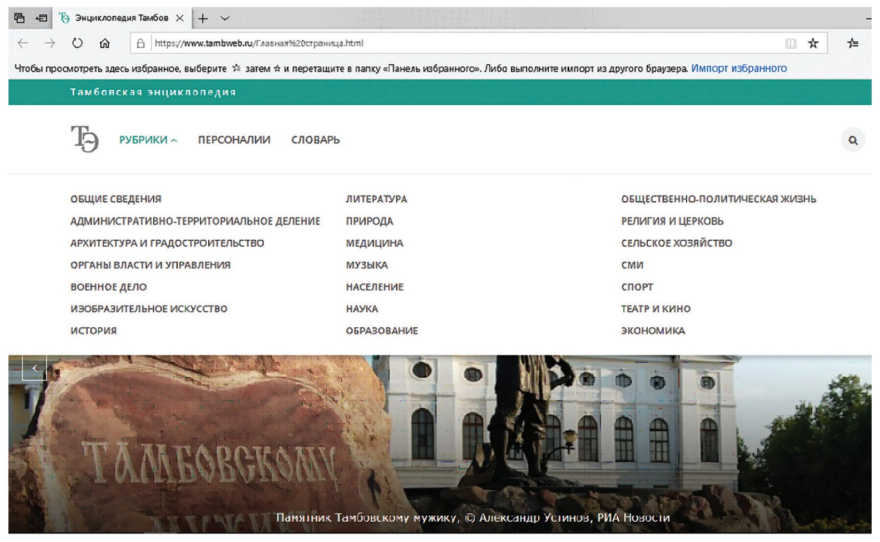Click the previous slide arrow on the image
This screenshot has height=542, width=880.
click(34, 368)
